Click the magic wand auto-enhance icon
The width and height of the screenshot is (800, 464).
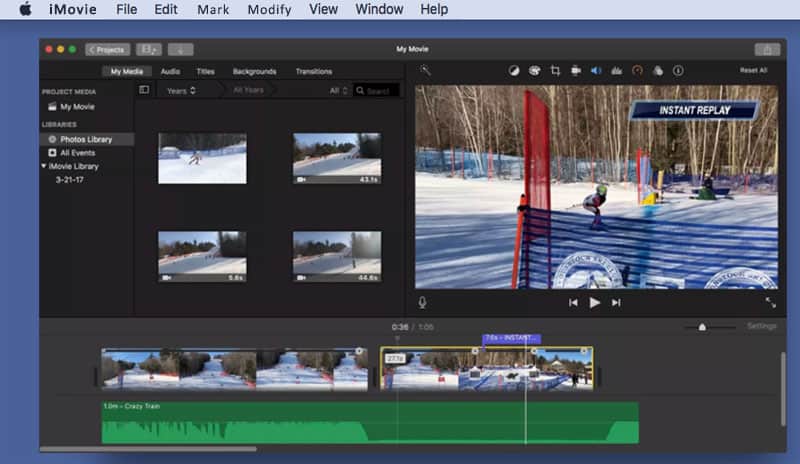click(x=425, y=70)
